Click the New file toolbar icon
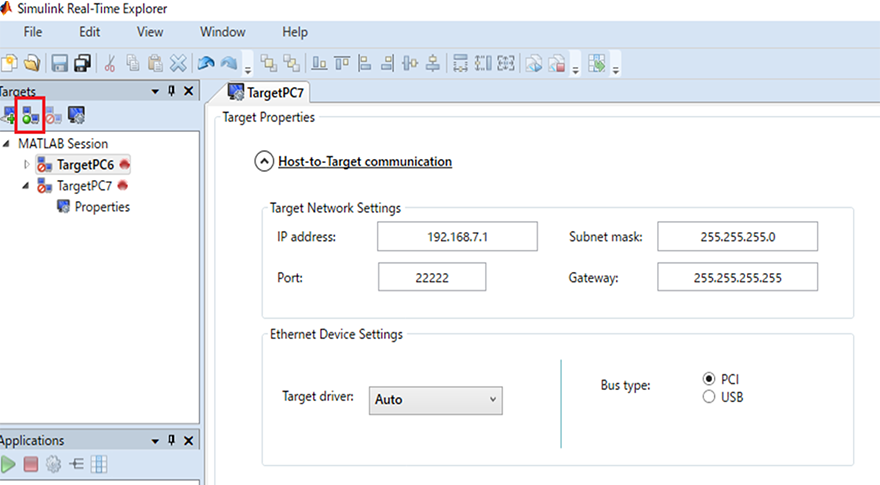This screenshot has width=880, height=485. [10, 63]
